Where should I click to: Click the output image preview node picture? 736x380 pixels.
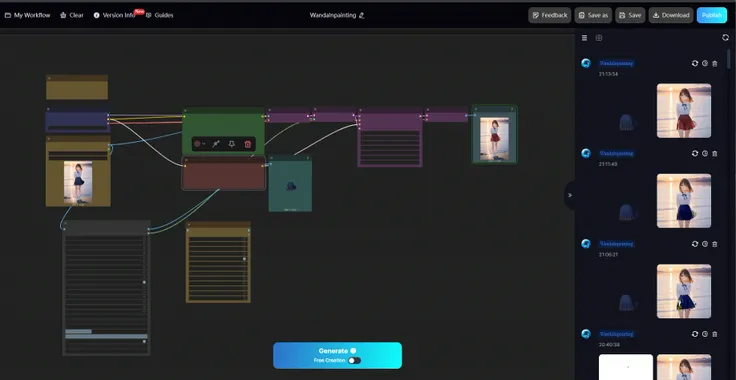[495, 139]
